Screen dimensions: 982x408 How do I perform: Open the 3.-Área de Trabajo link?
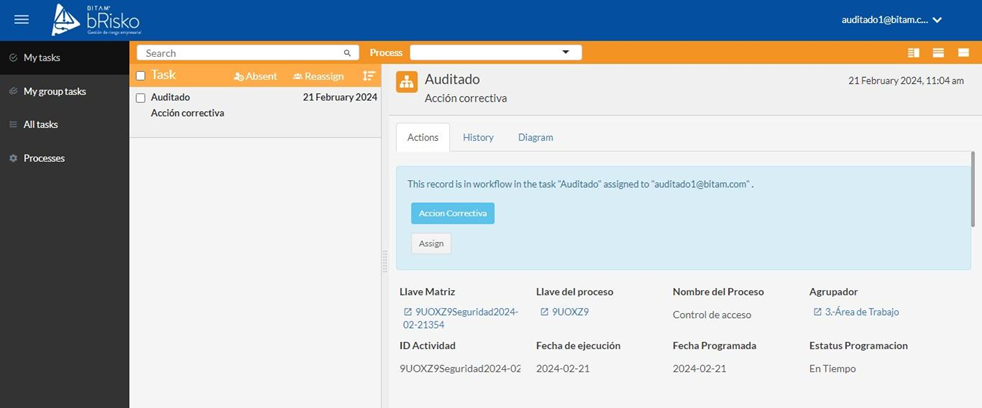point(862,312)
